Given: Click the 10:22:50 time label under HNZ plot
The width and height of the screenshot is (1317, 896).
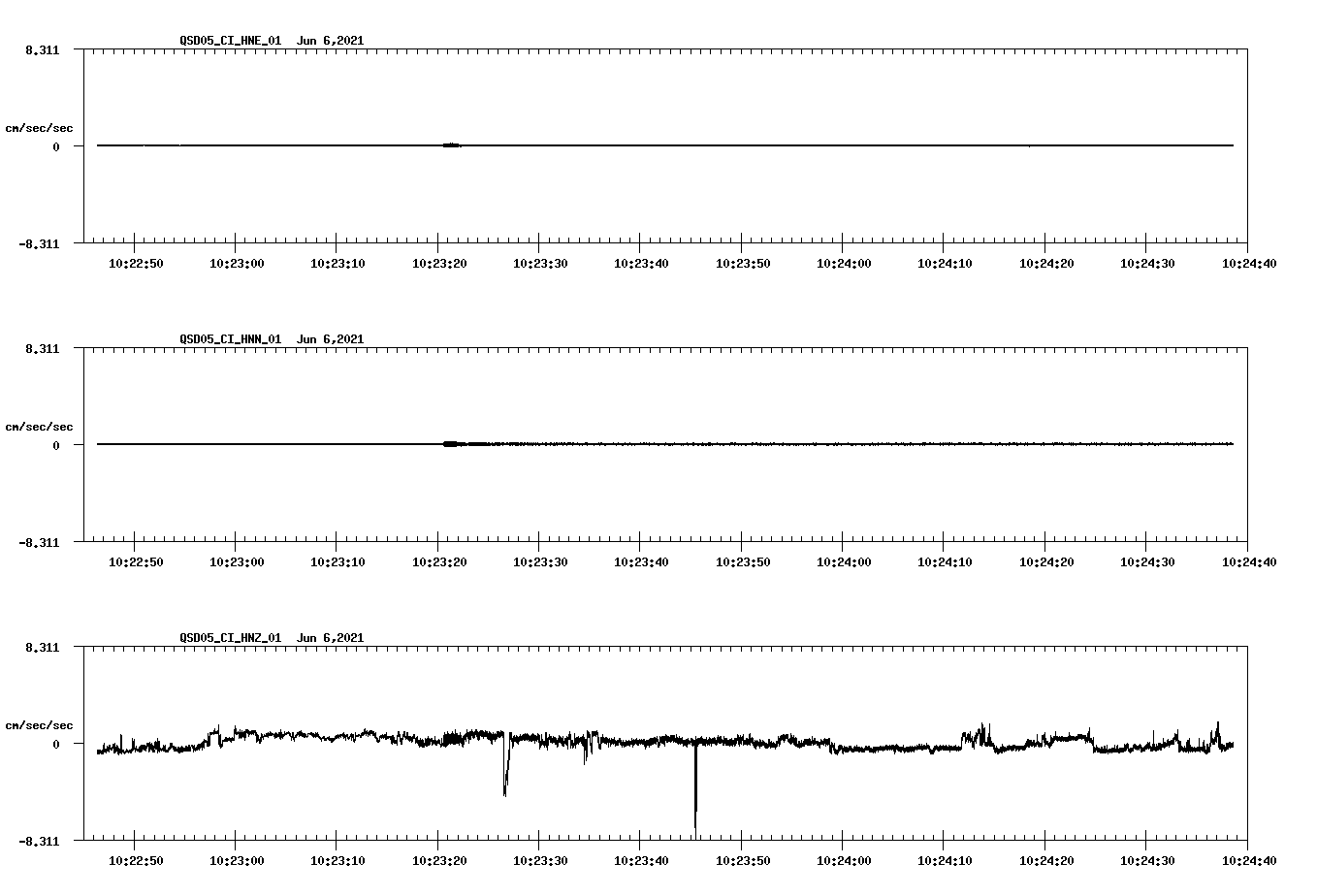Looking at the screenshot, I should 135,860.
